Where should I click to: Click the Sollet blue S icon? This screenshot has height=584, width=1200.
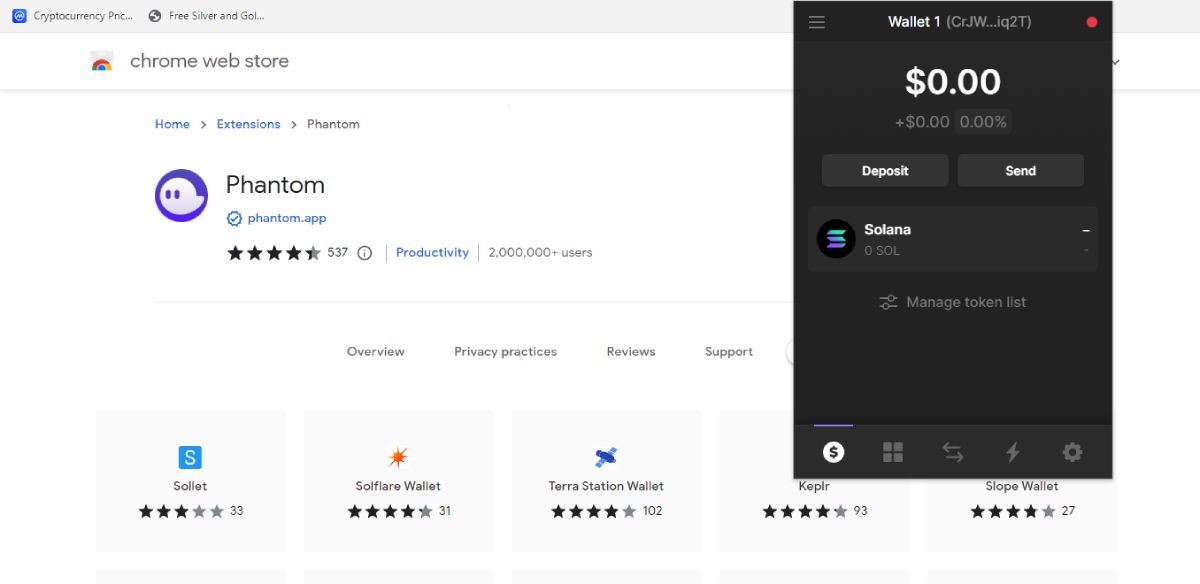[190, 458]
